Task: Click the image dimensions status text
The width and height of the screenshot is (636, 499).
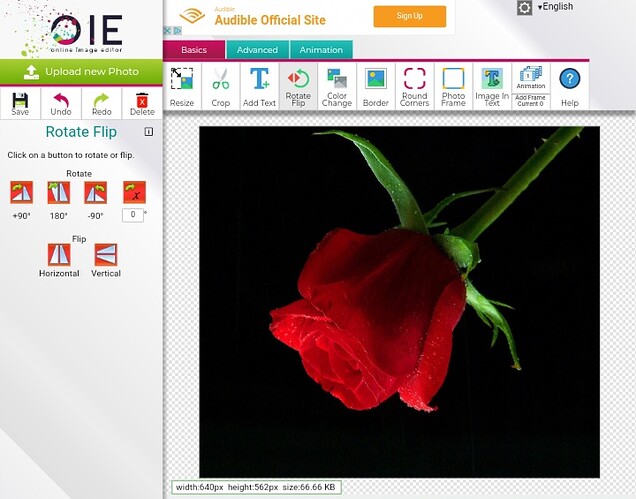Action: (256, 487)
